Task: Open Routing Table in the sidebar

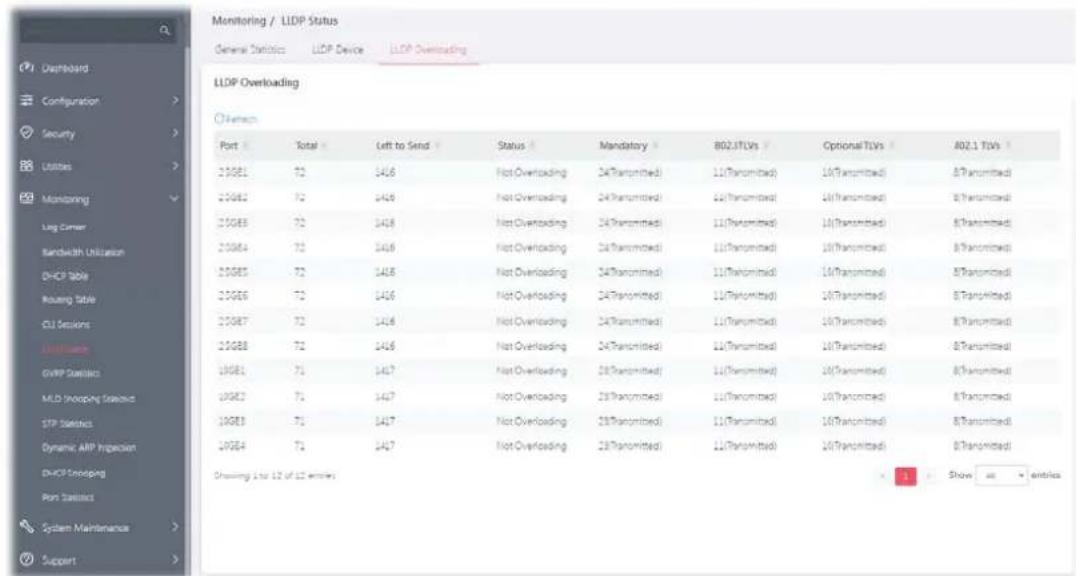Action: coord(69,300)
